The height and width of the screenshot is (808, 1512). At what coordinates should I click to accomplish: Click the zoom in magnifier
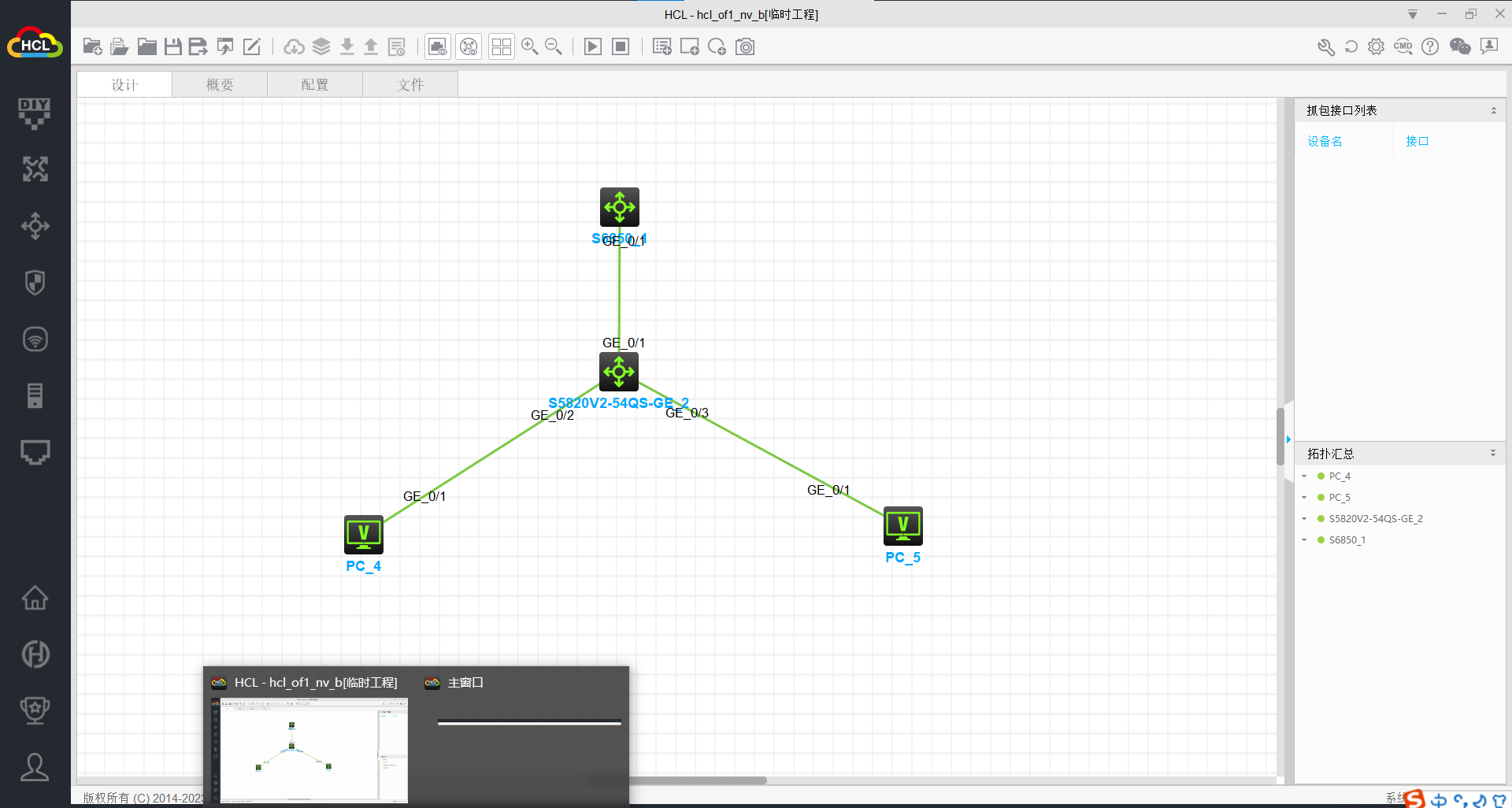coord(530,46)
